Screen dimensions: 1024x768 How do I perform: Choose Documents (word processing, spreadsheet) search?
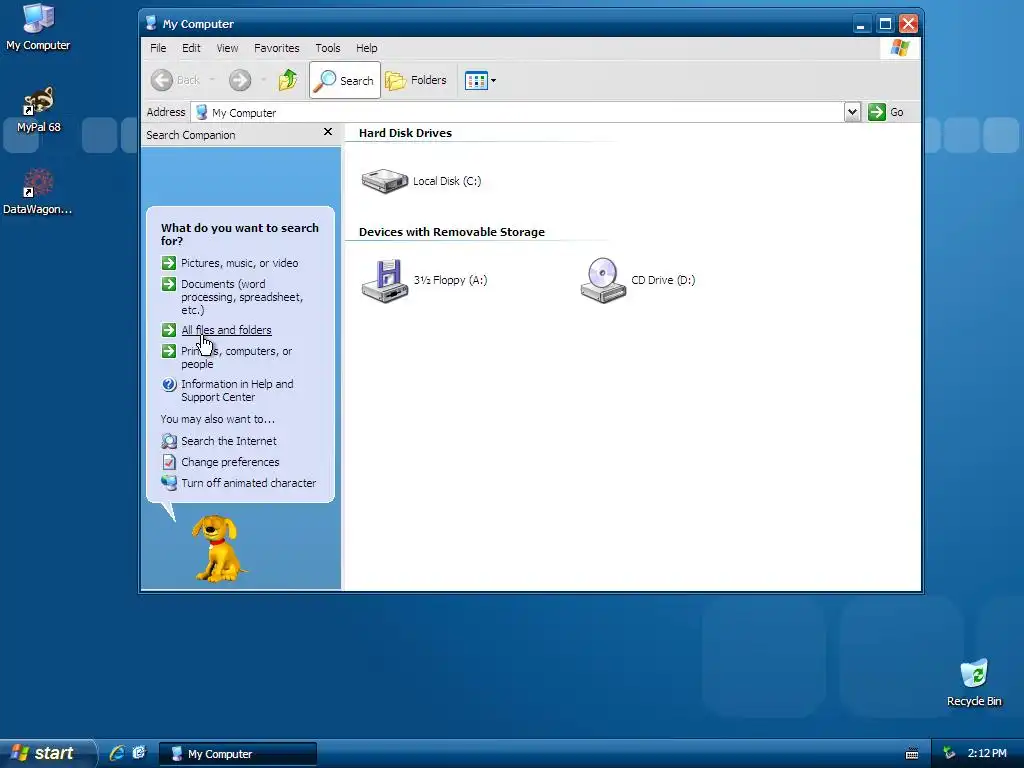242,297
